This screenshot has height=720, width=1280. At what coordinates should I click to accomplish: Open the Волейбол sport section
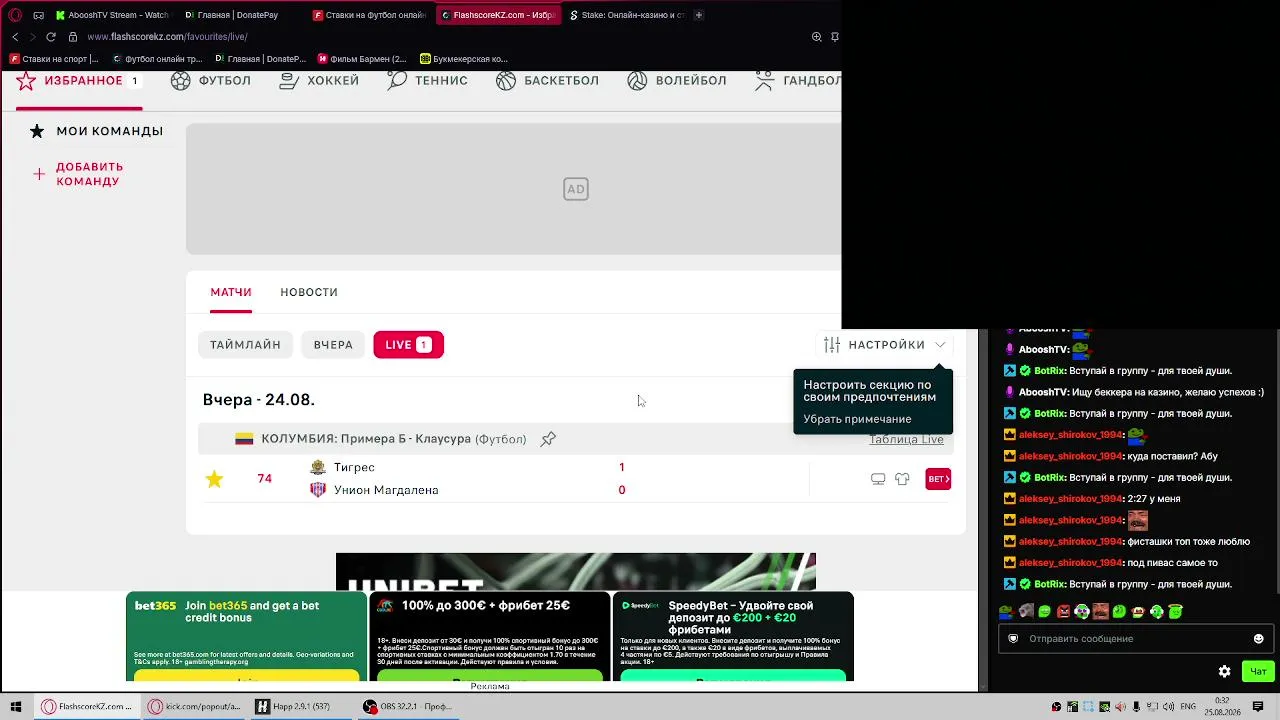click(x=676, y=81)
